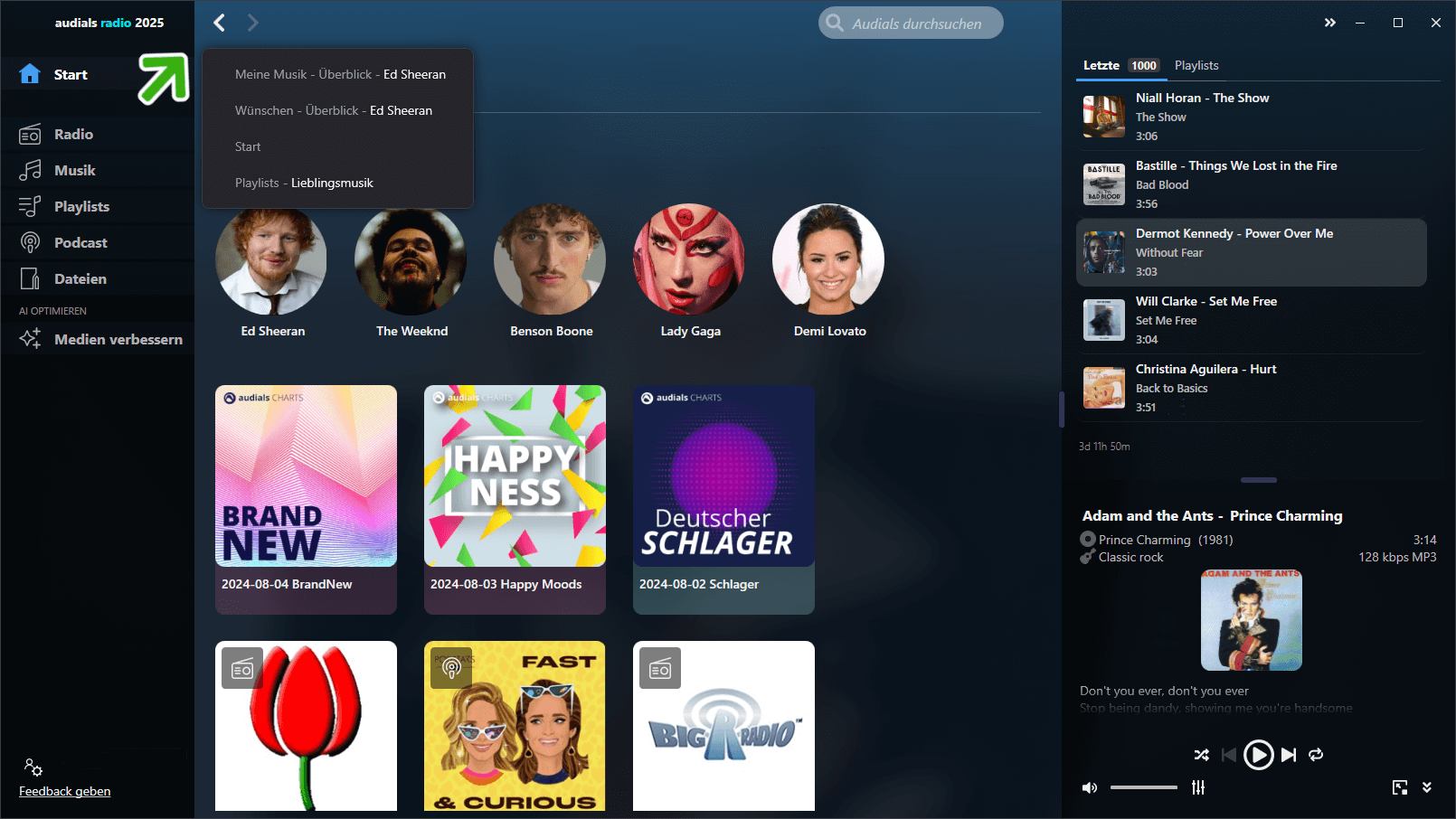1456x819 pixels.
Task: Open Ed Sheeran artist portrait
Action: (x=271, y=259)
